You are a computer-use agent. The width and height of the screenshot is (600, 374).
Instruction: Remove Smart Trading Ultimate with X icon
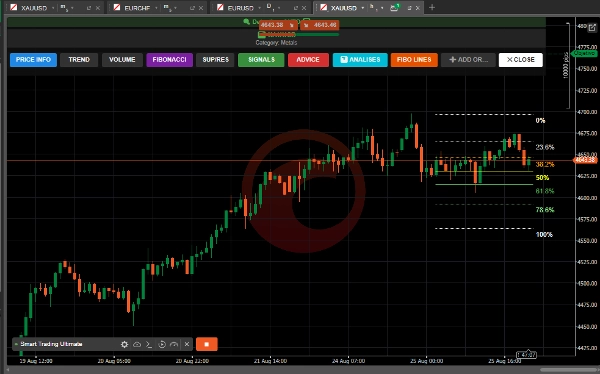pos(187,345)
